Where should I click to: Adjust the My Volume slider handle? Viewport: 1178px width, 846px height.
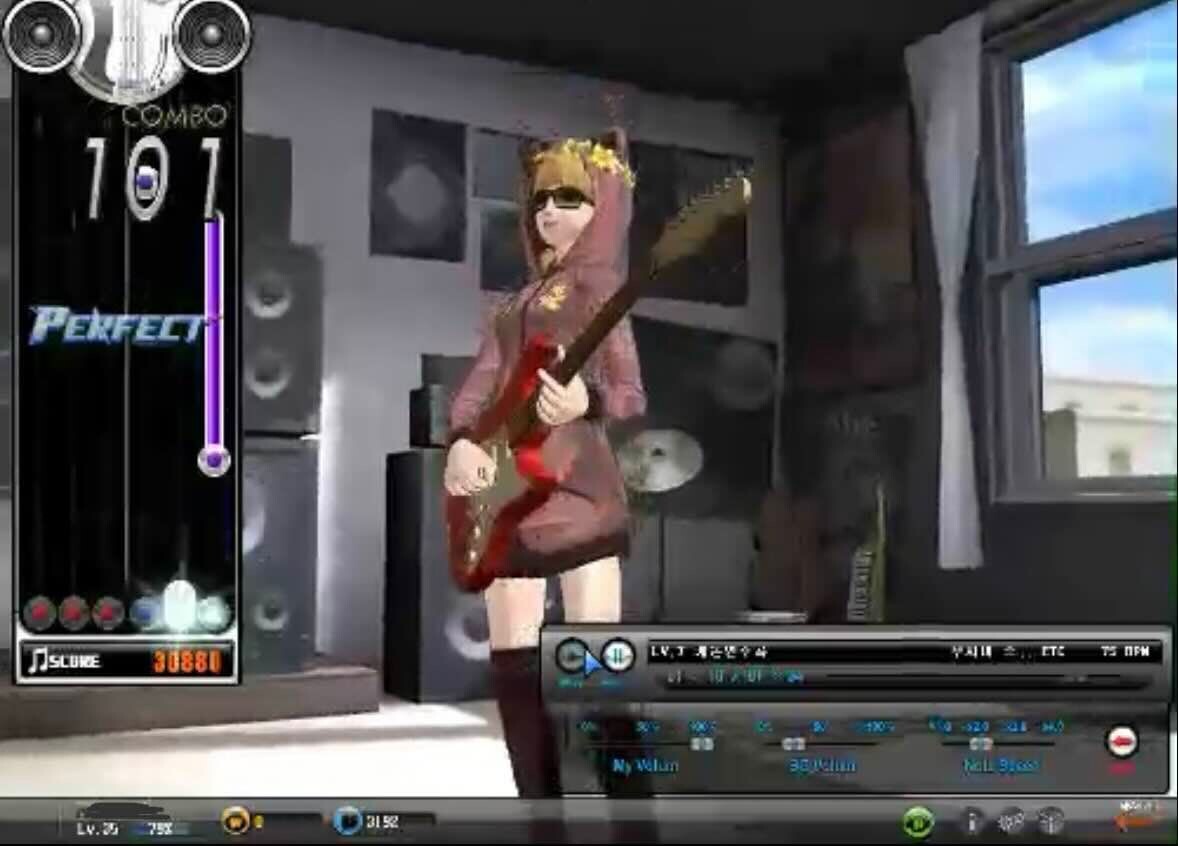pyautogui.click(x=702, y=744)
